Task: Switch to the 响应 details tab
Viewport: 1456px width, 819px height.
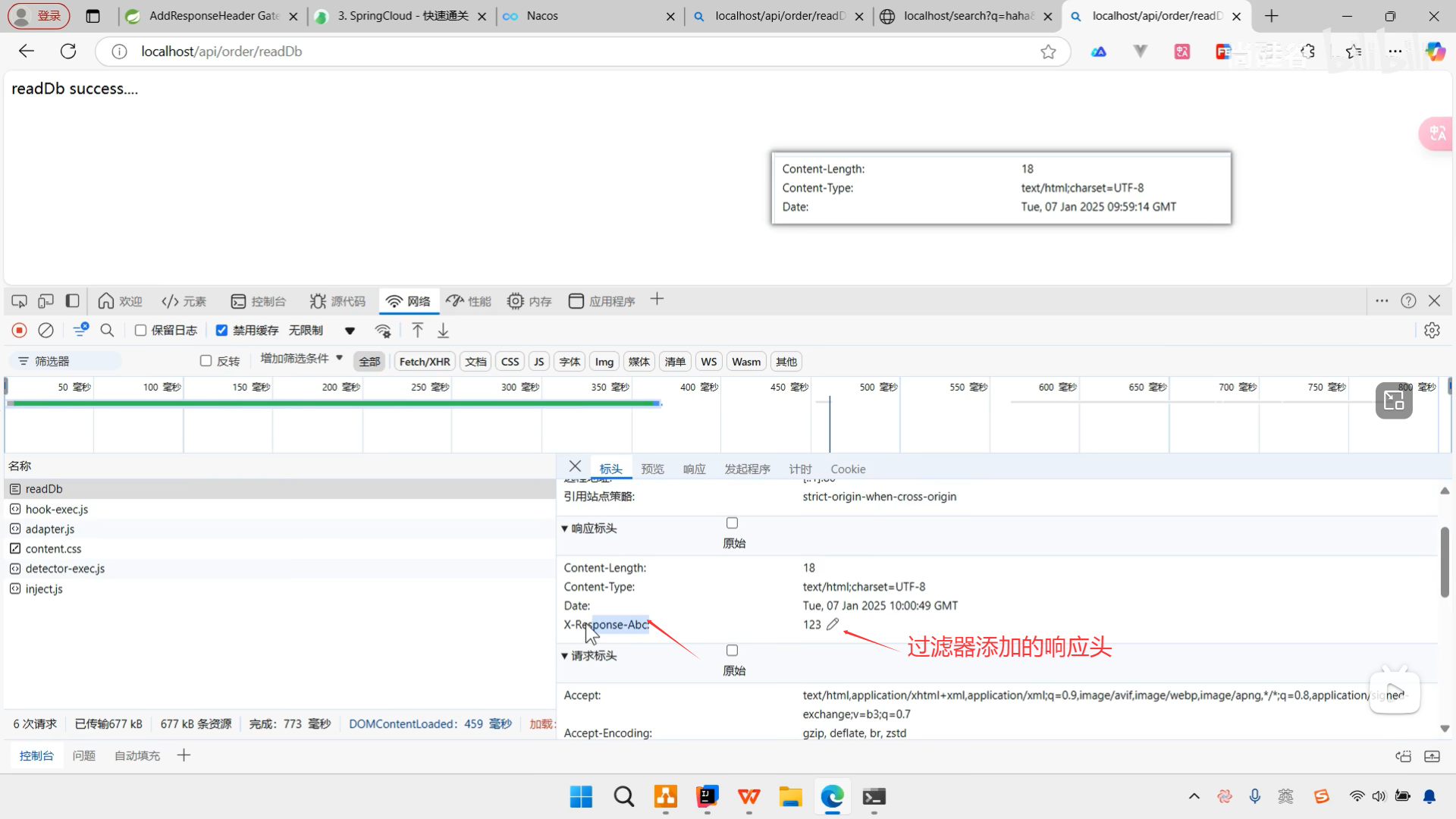Action: (694, 469)
